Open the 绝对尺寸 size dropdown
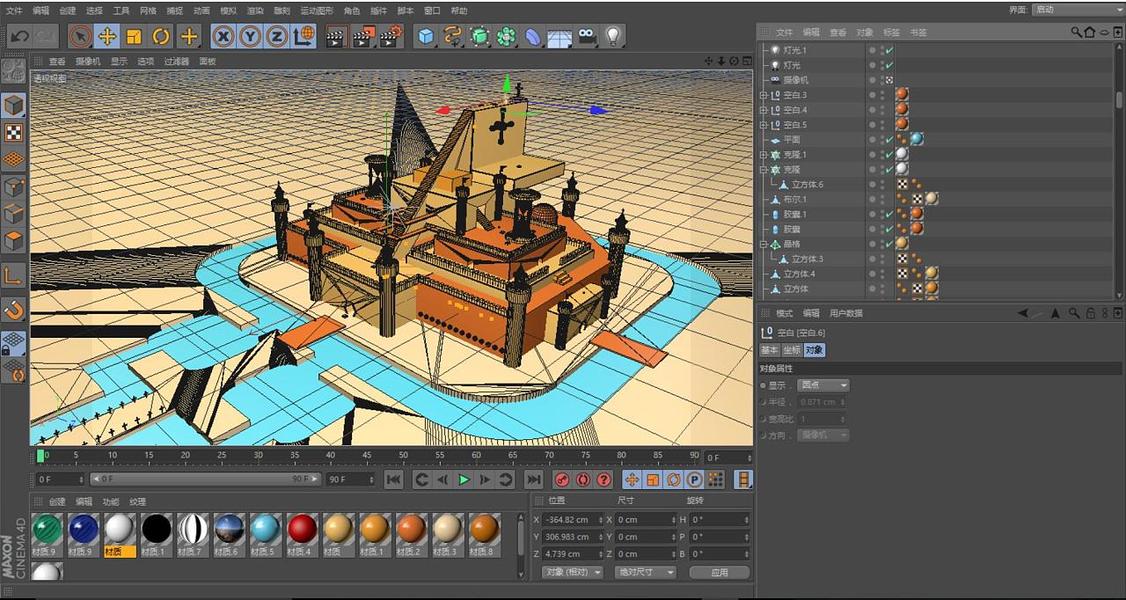The image size is (1126, 600). tap(646, 572)
